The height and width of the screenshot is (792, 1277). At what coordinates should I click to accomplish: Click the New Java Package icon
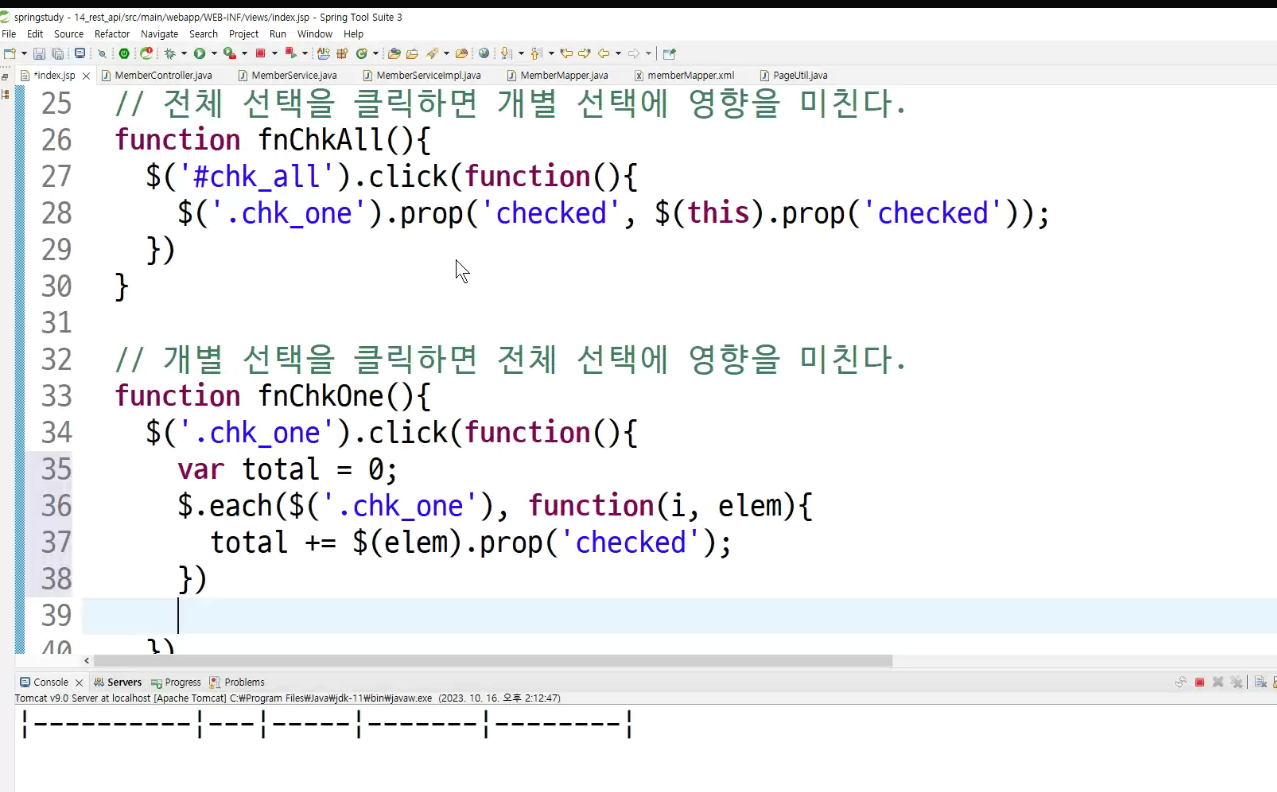point(342,53)
